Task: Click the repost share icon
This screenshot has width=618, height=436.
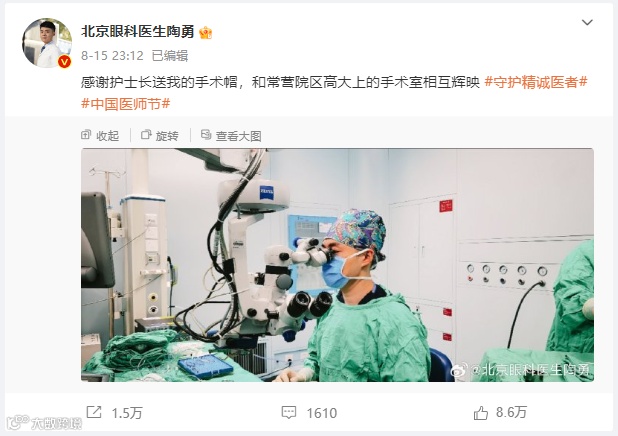Action: 94,412
